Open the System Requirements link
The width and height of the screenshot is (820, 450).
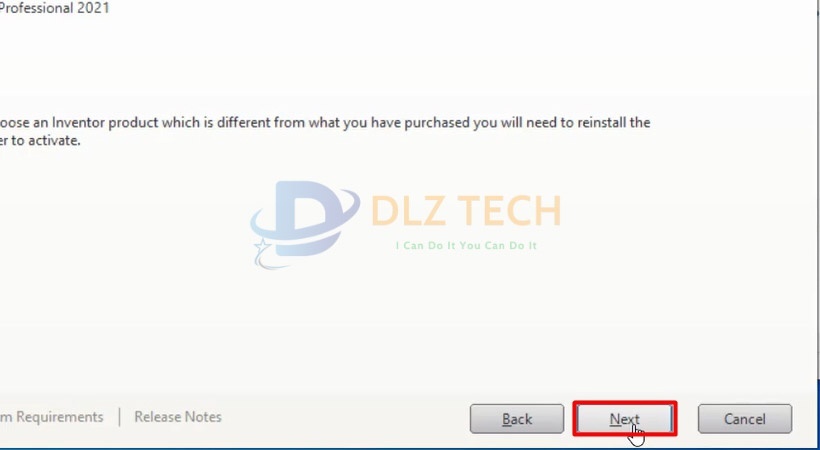point(52,417)
